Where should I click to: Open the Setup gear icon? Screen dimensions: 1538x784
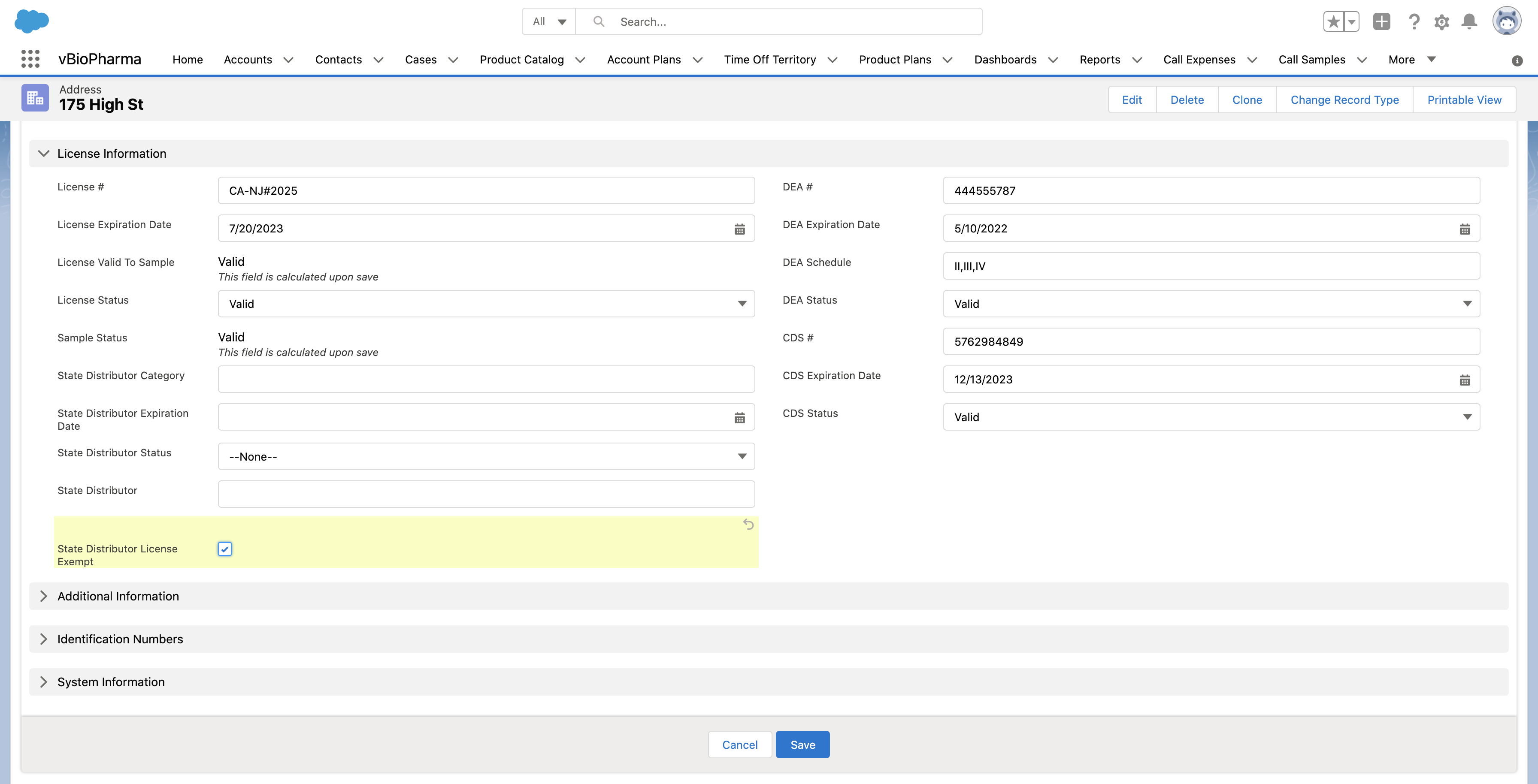coord(1441,22)
